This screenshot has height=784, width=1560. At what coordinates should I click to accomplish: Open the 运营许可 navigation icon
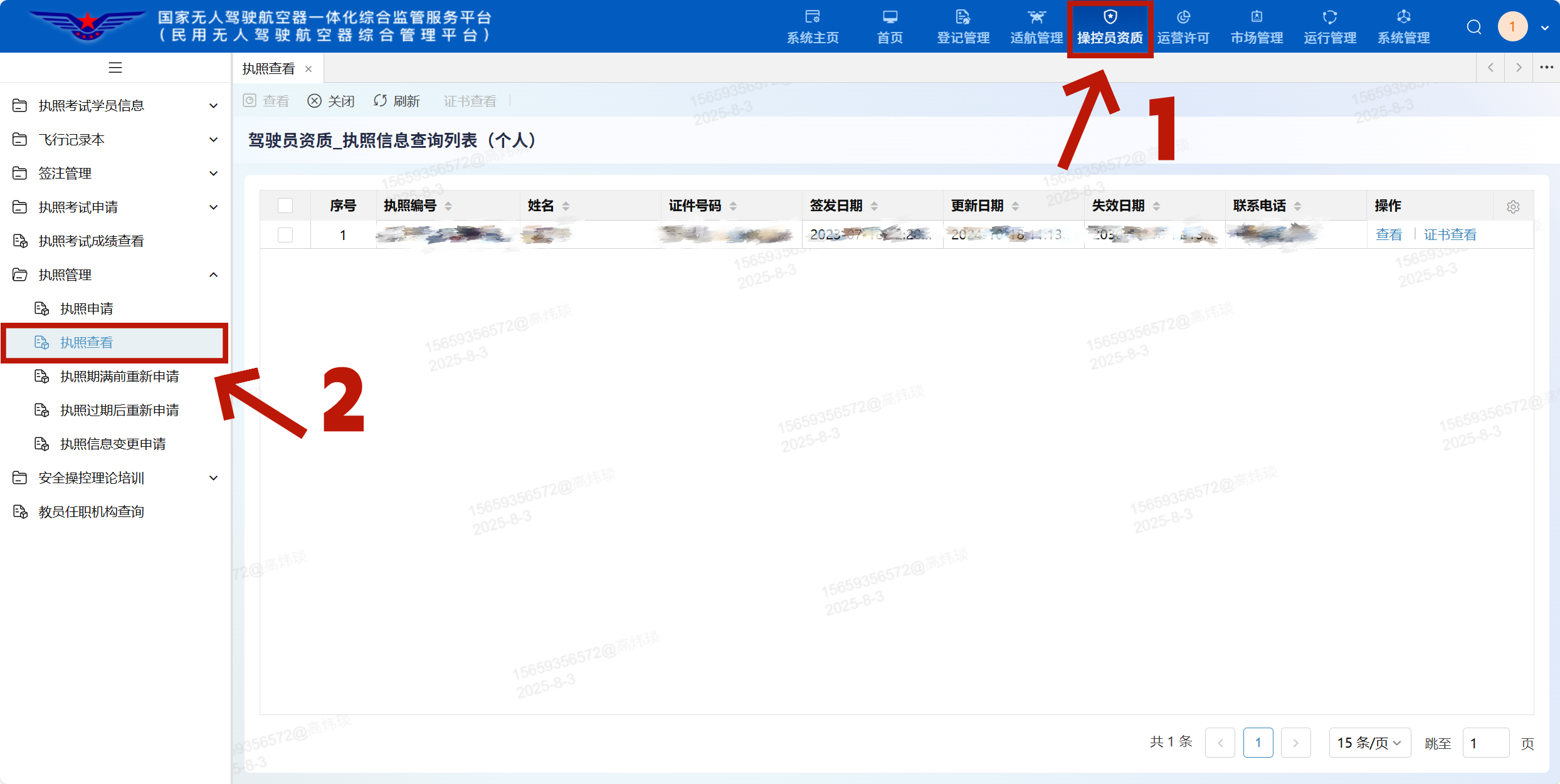[x=1183, y=17]
